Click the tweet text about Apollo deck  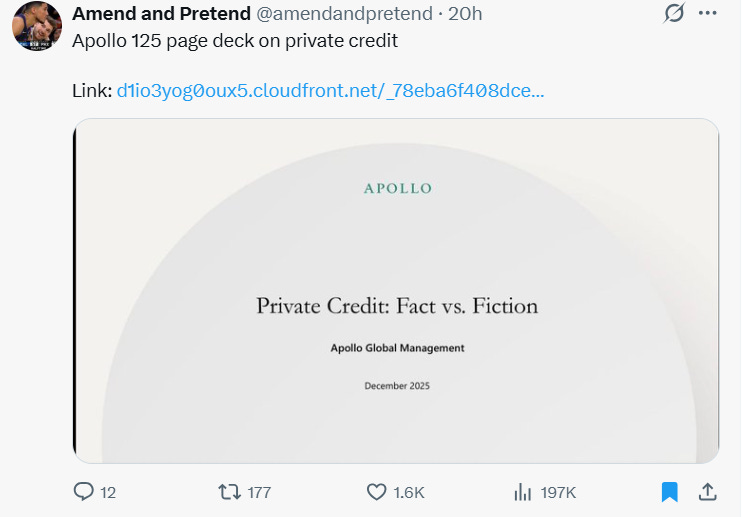235,41
